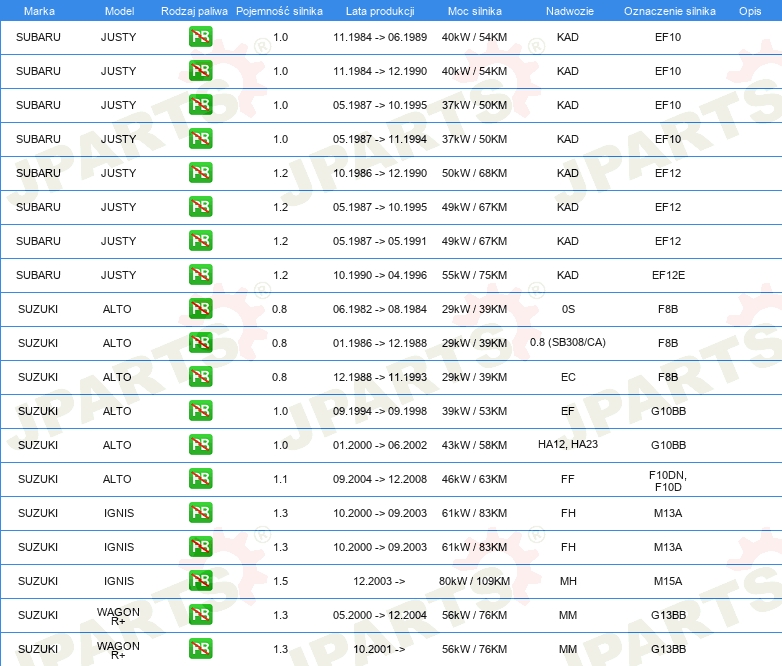Select the EF12E engine code cell

[668, 275]
